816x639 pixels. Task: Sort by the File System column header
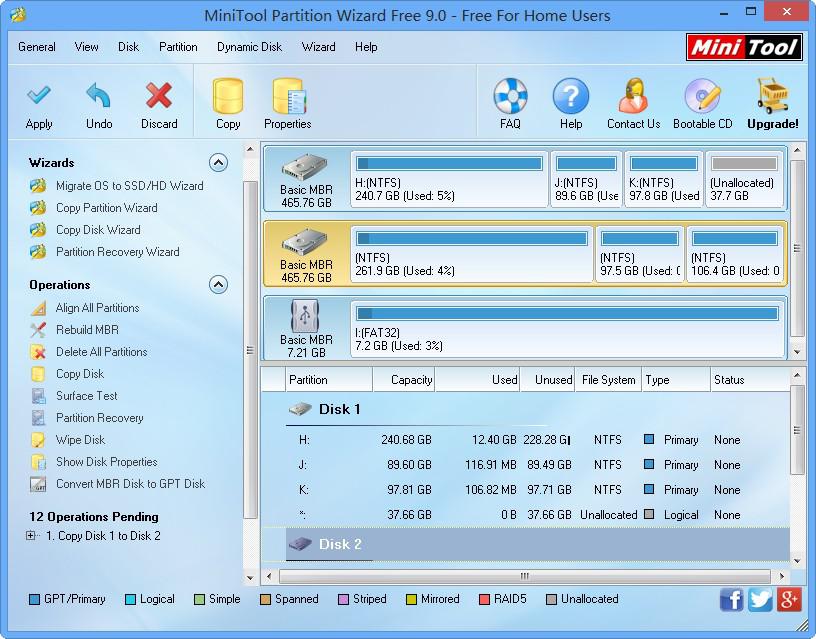click(608, 380)
